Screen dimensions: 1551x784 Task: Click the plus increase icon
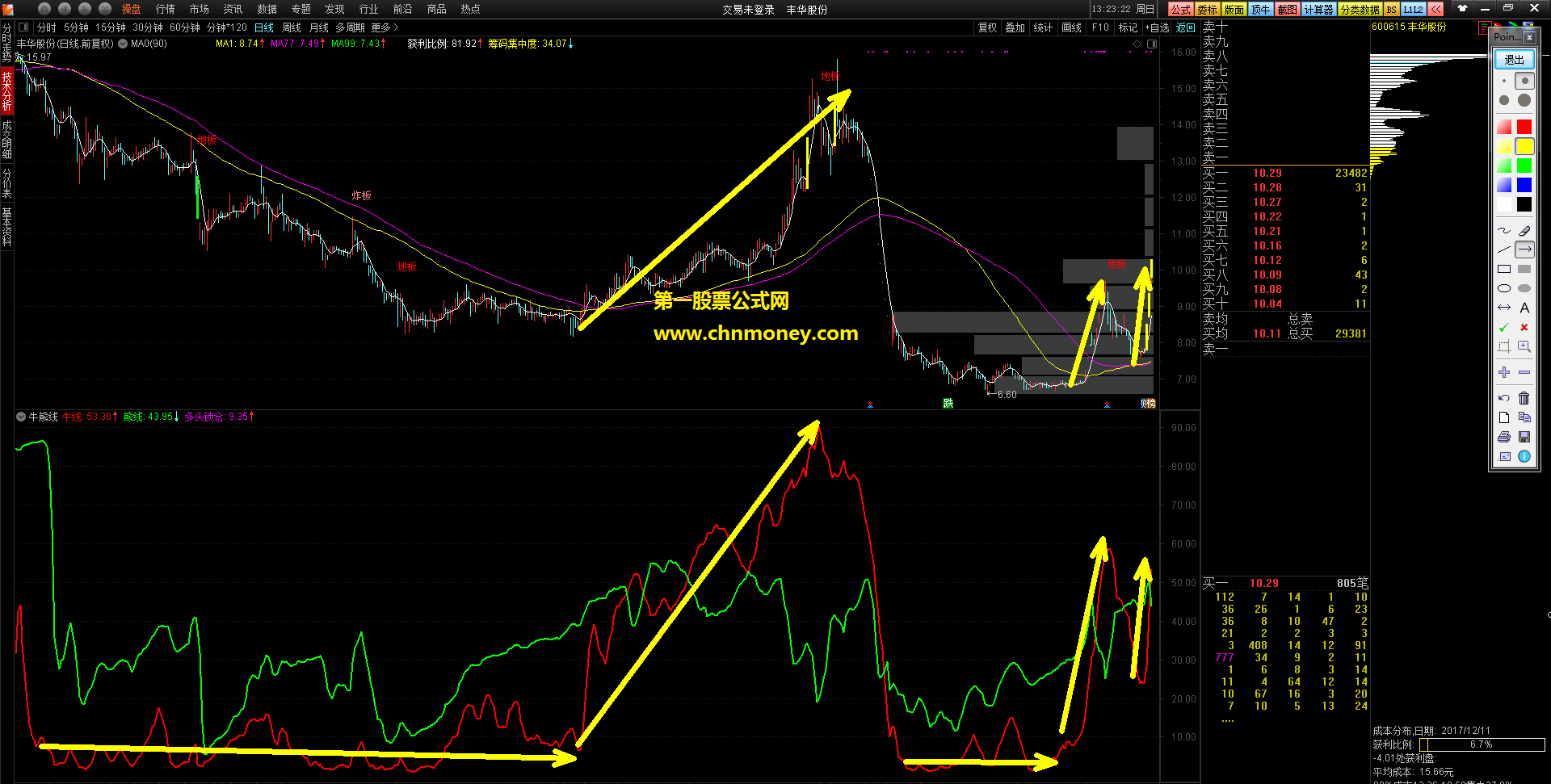pyautogui.click(x=1503, y=373)
